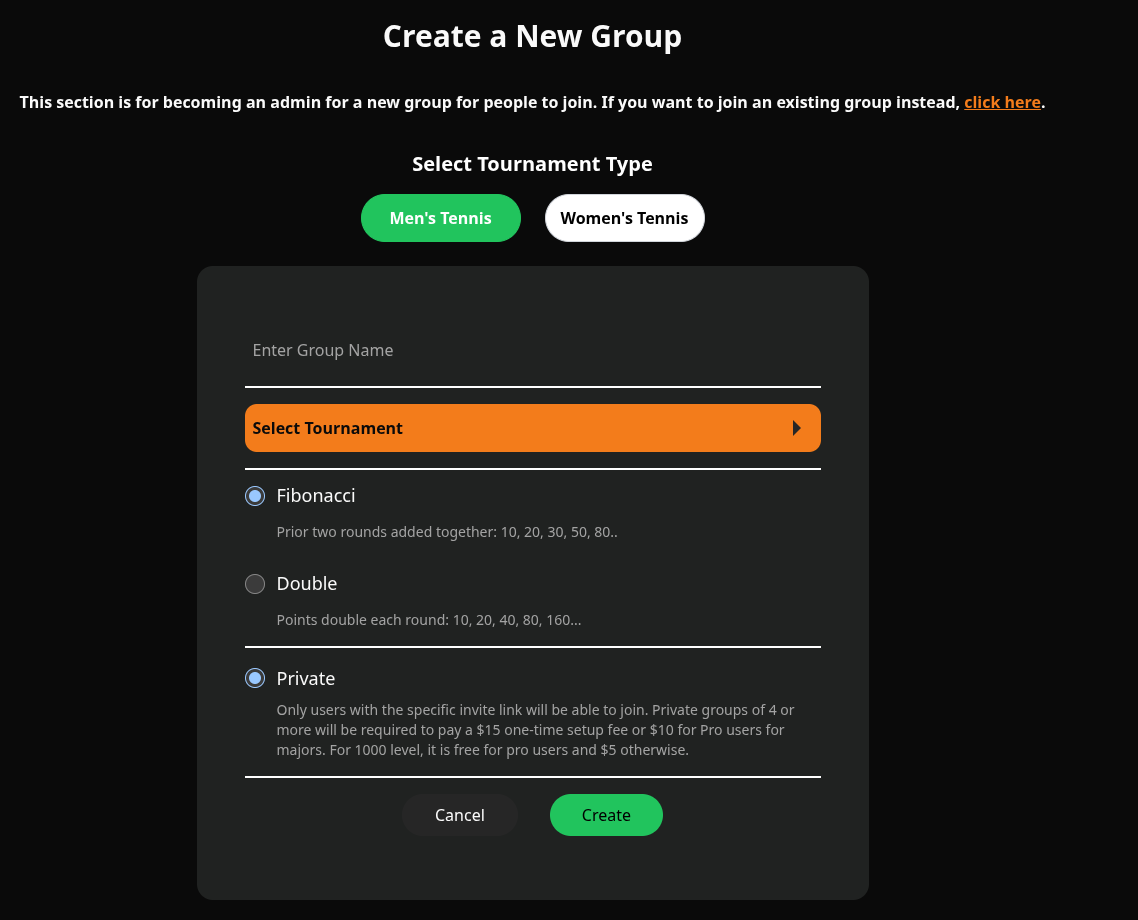Select Double instead of Fibonacci
This screenshot has width=1138, height=920.
click(x=255, y=583)
